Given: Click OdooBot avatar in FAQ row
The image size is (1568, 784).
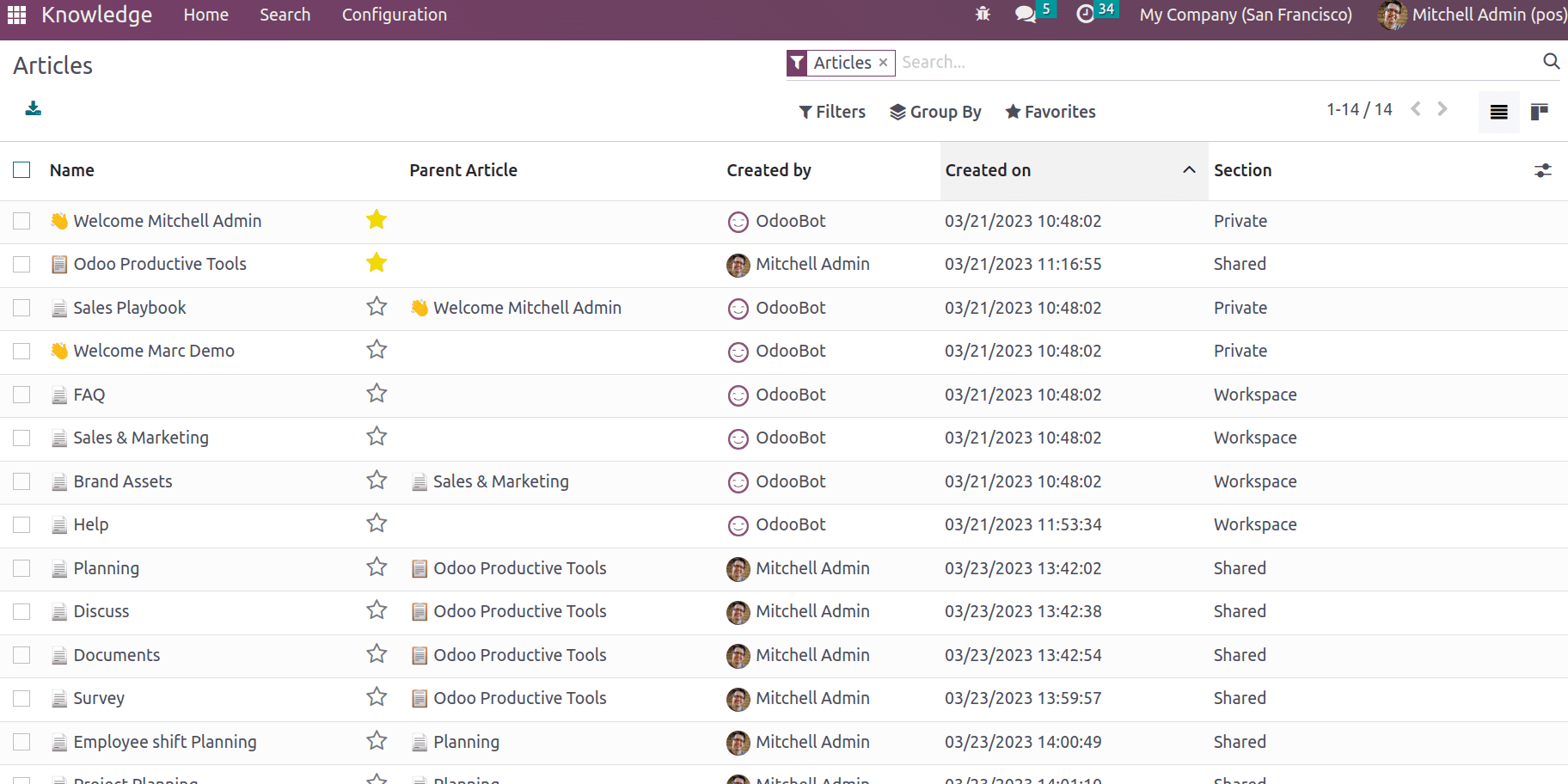Looking at the screenshot, I should point(738,395).
